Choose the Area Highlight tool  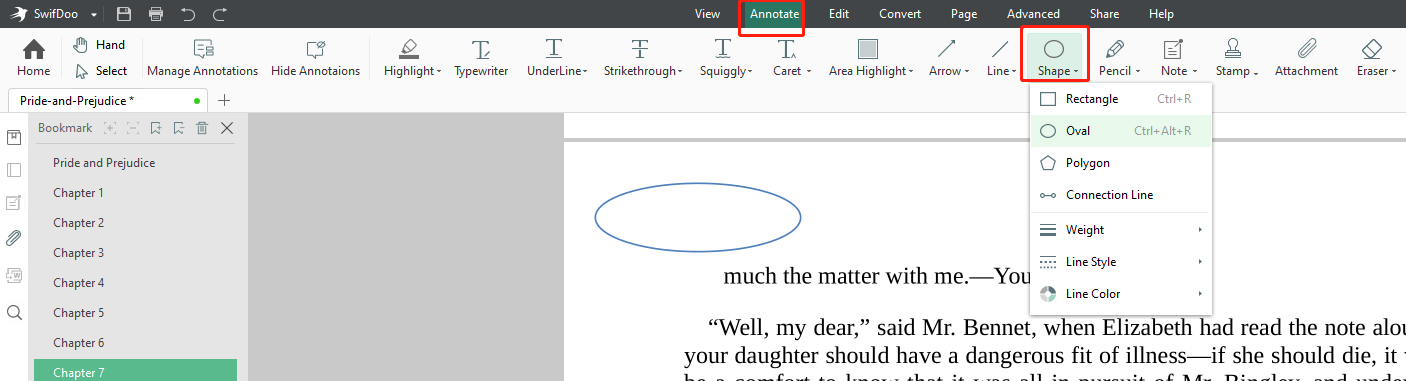(870, 59)
